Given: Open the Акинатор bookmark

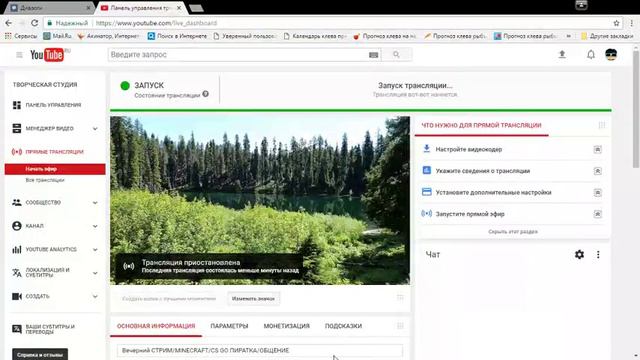Looking at the screenshot, I should tap(109, 36).
